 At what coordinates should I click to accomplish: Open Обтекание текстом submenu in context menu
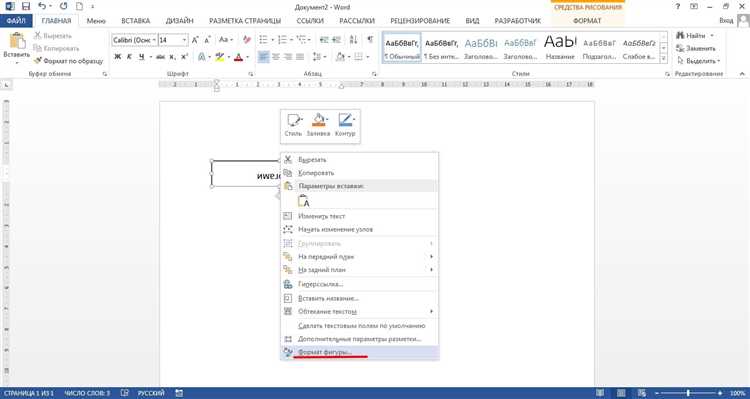pyautogui.click(x=360, y=311)
